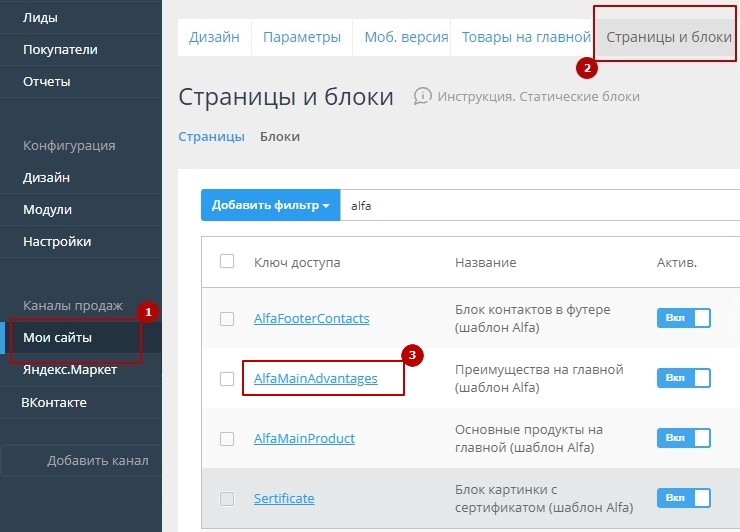Turn off the AlfaMainProduct active switch
Screen dimensions: 740x532
click(x=683, y=438)
